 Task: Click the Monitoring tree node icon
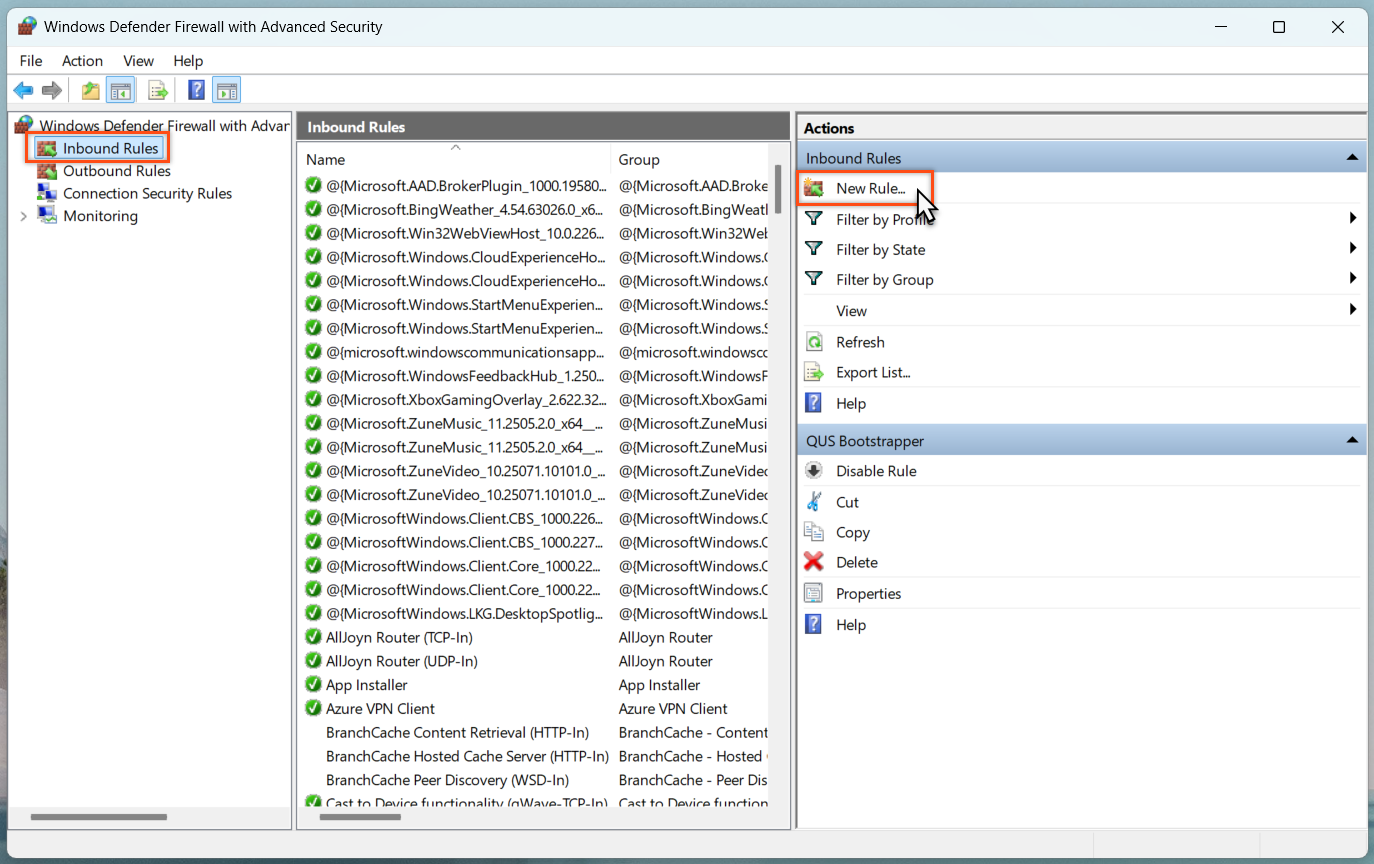pyautogui.click(x=47, y=216)
